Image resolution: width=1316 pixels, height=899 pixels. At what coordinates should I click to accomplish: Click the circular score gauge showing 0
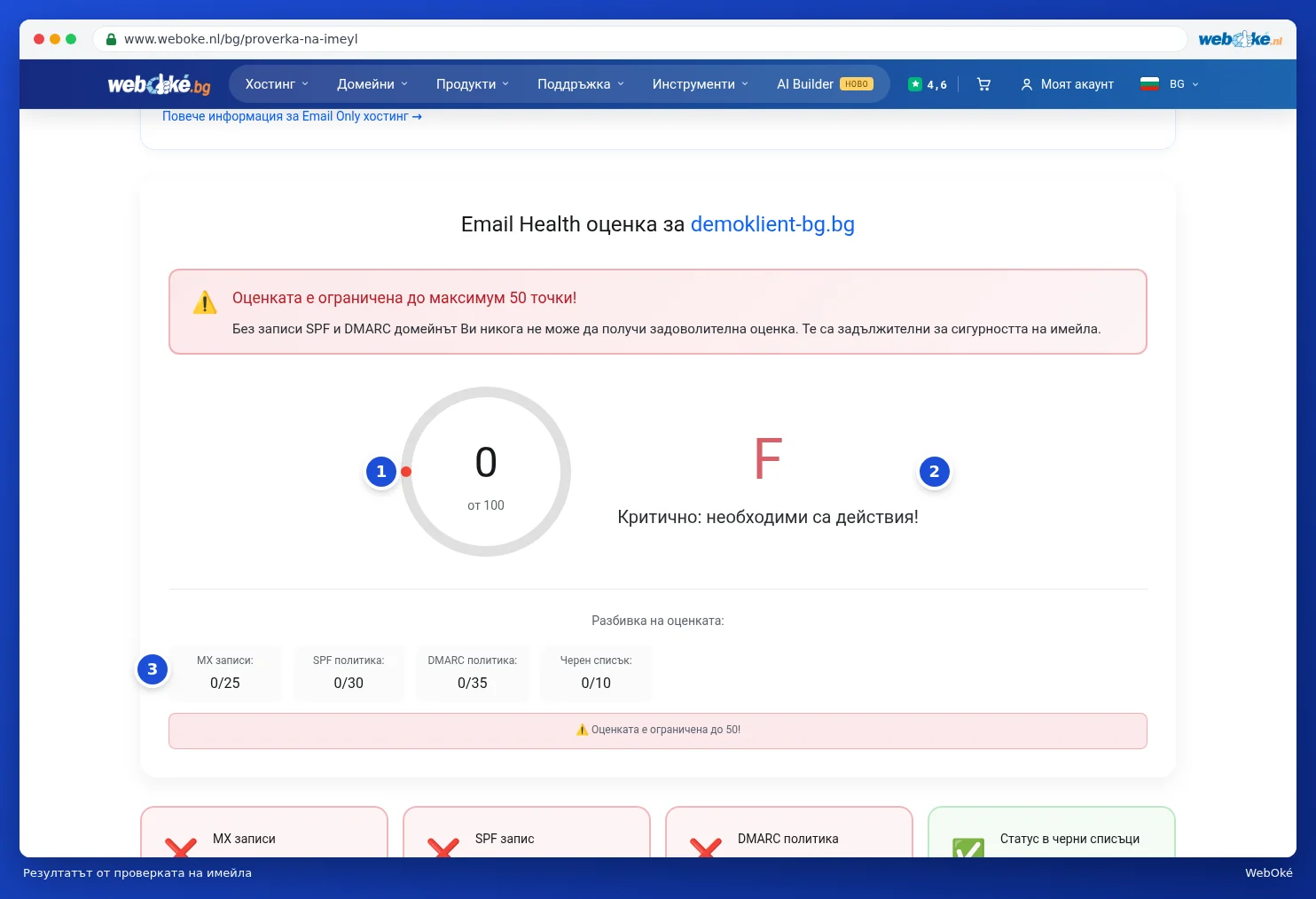[x=486, y=472]
